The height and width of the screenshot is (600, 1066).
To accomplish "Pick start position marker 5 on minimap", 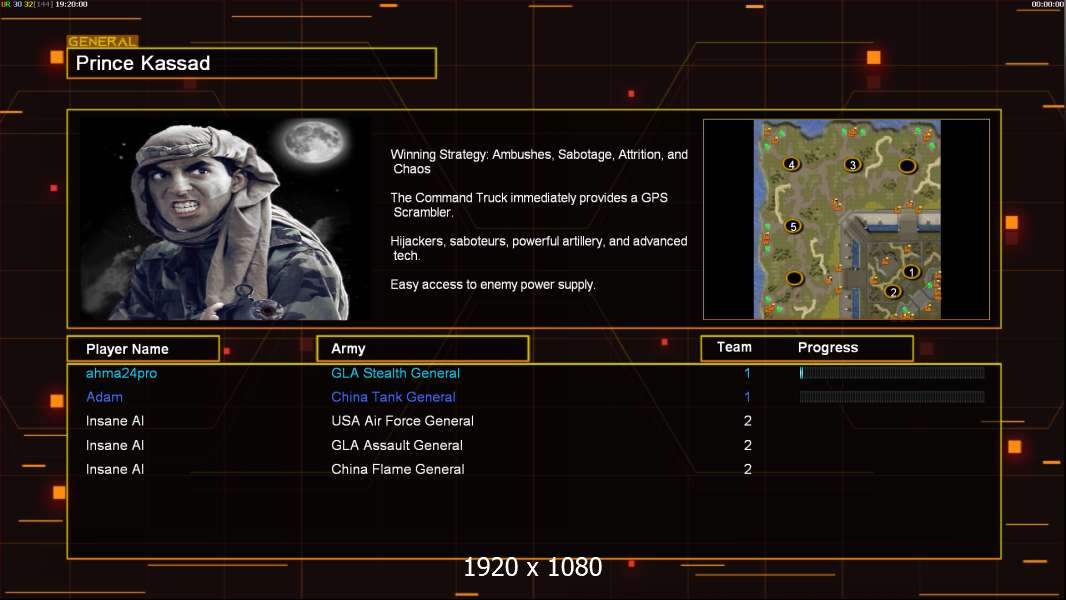I will point(793,226).
